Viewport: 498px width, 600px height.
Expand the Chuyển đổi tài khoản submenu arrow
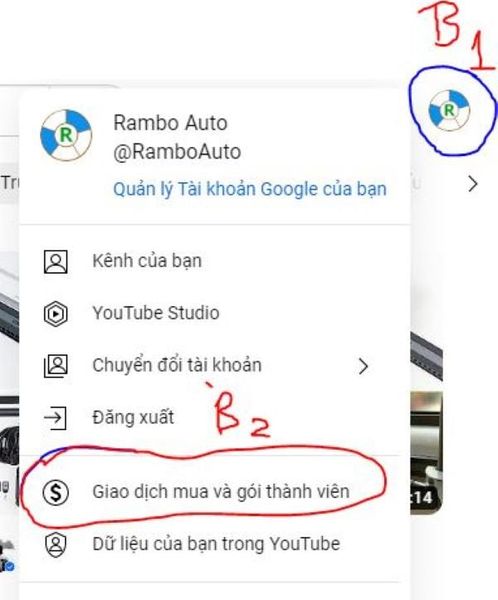[x=363, y=366]
